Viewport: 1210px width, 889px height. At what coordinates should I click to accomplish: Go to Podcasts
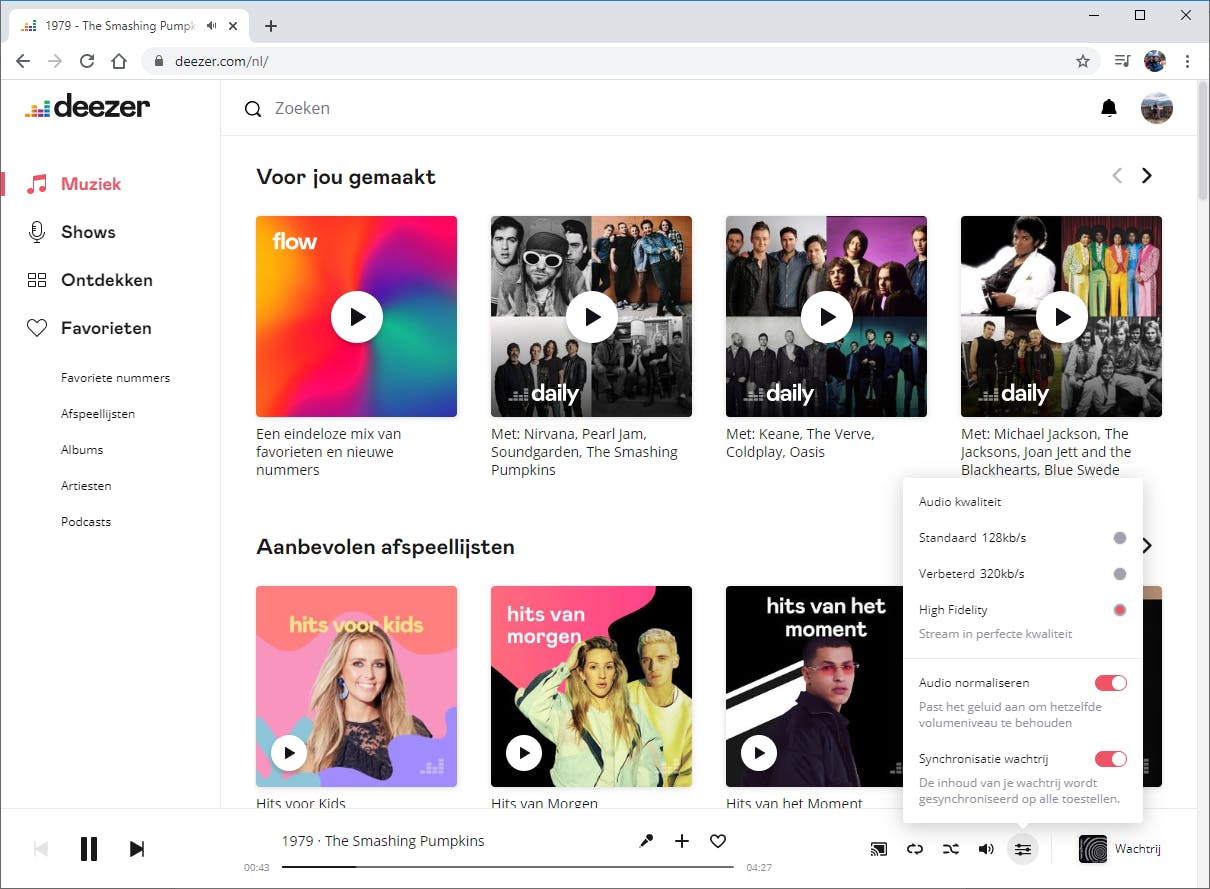(x=86, y=522)
